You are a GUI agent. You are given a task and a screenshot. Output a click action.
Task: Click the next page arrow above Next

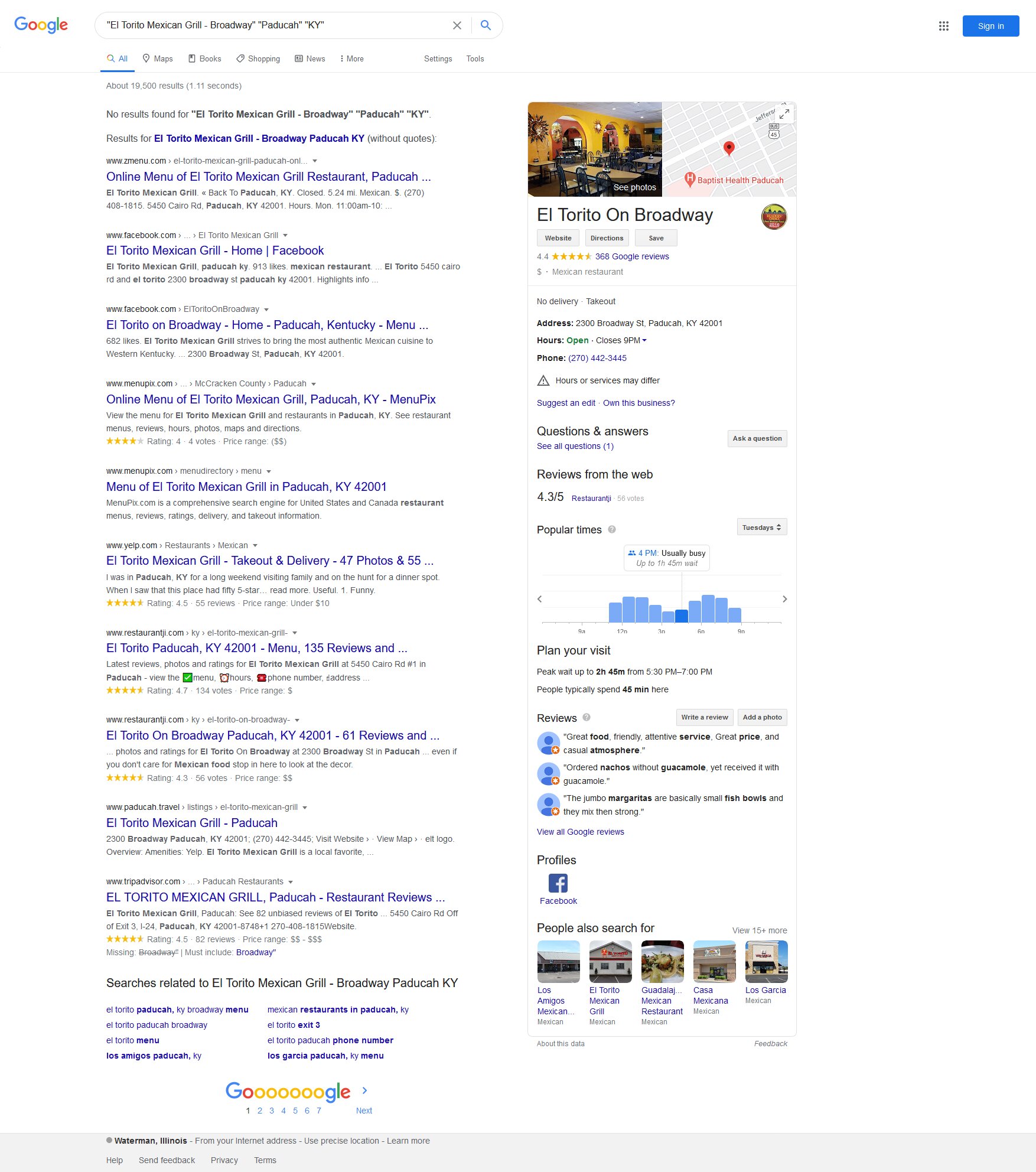point(364,1090)
